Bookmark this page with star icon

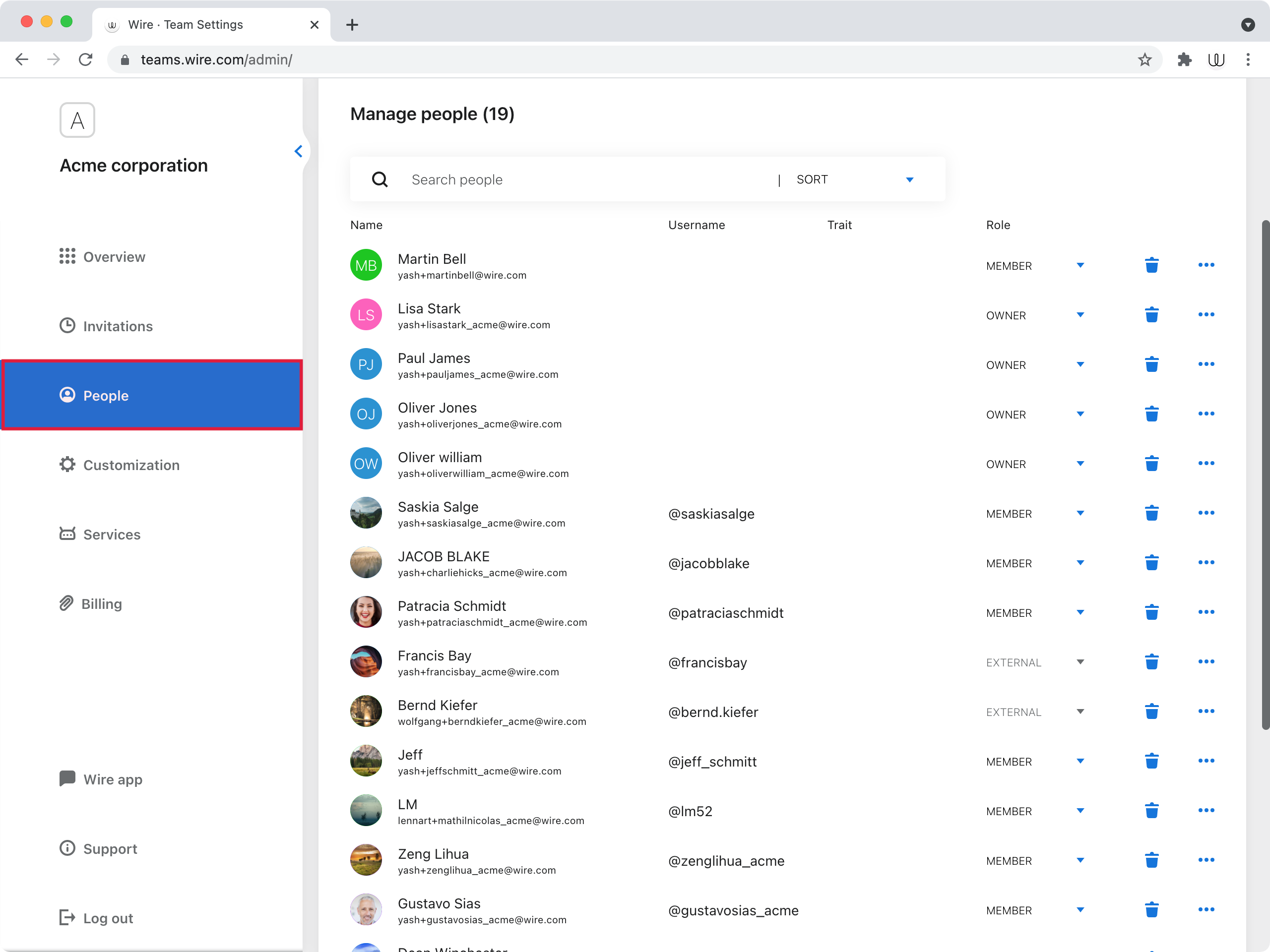click(1144, 59)
